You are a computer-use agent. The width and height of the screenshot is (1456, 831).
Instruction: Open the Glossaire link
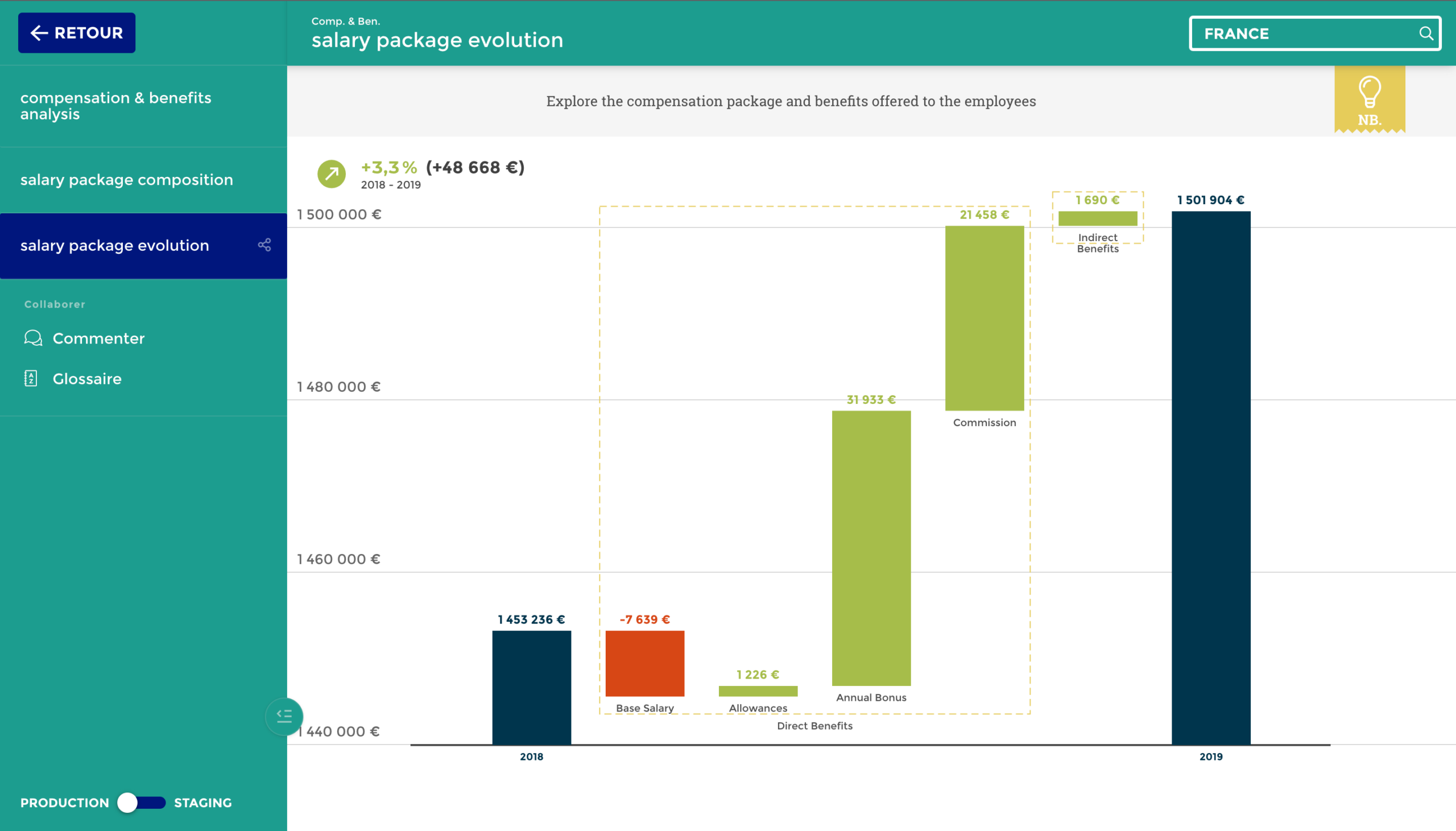[x=86, y=378]
